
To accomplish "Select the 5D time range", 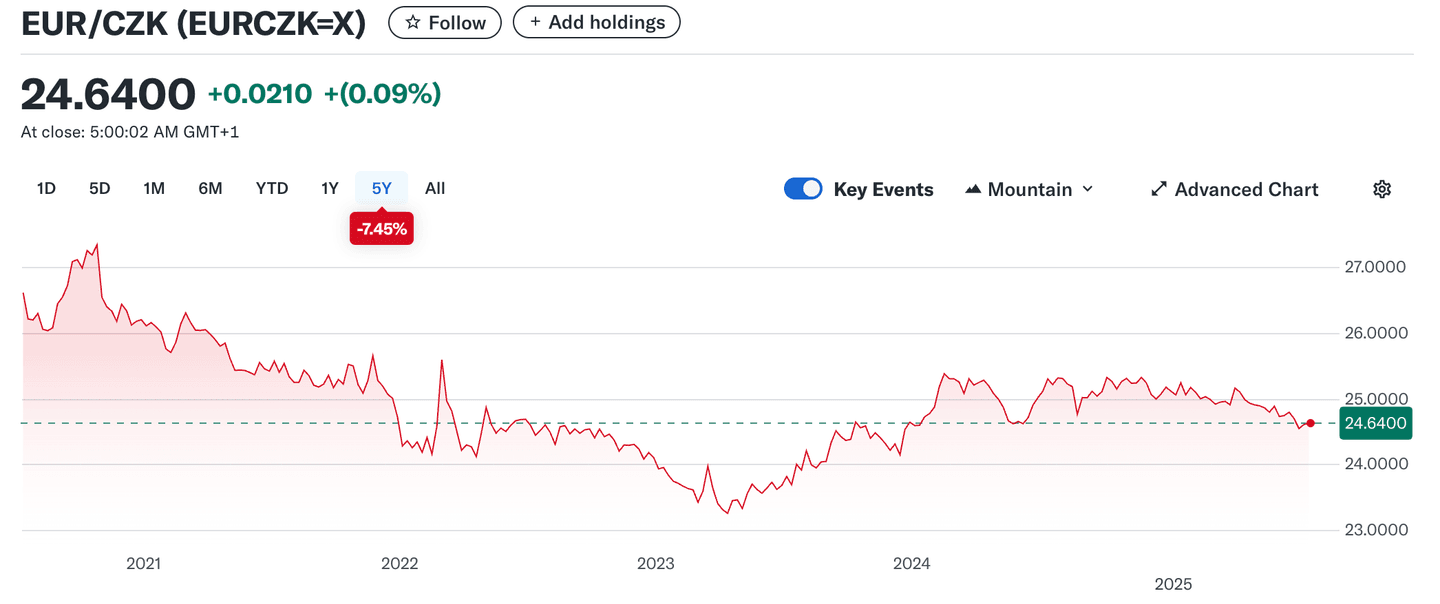I will [x=99, y=188].
